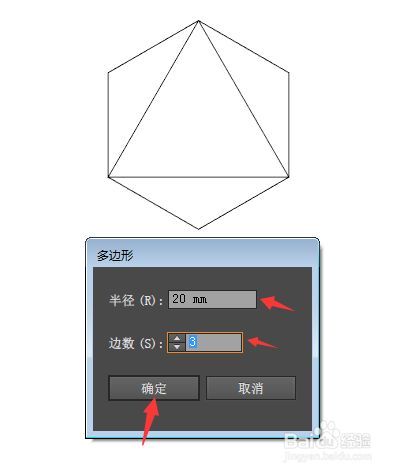
Task: Click the 取消 button to dismiss the dialog
Action: click(251, 388)
